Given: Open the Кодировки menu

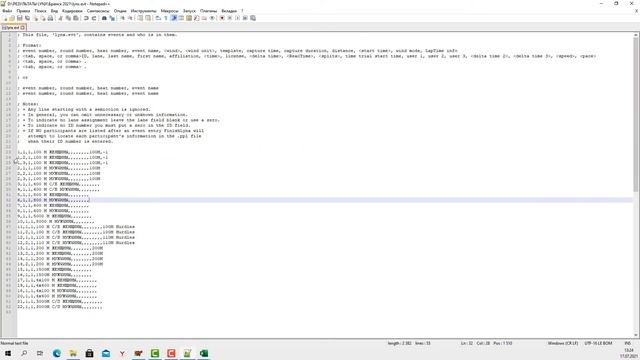Looking at the screenshot, I should tap(72, 11).
